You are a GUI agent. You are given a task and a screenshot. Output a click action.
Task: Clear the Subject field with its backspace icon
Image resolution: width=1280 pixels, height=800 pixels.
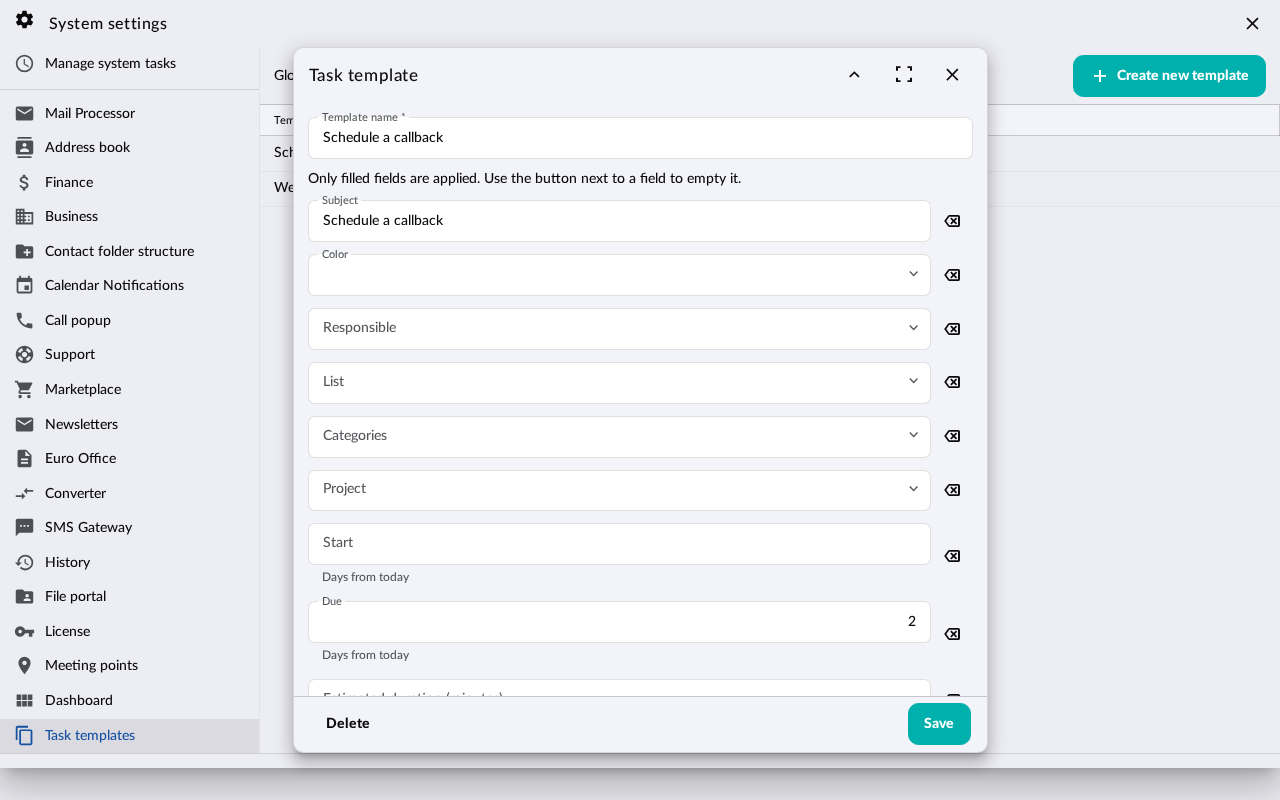coord(952,221)
